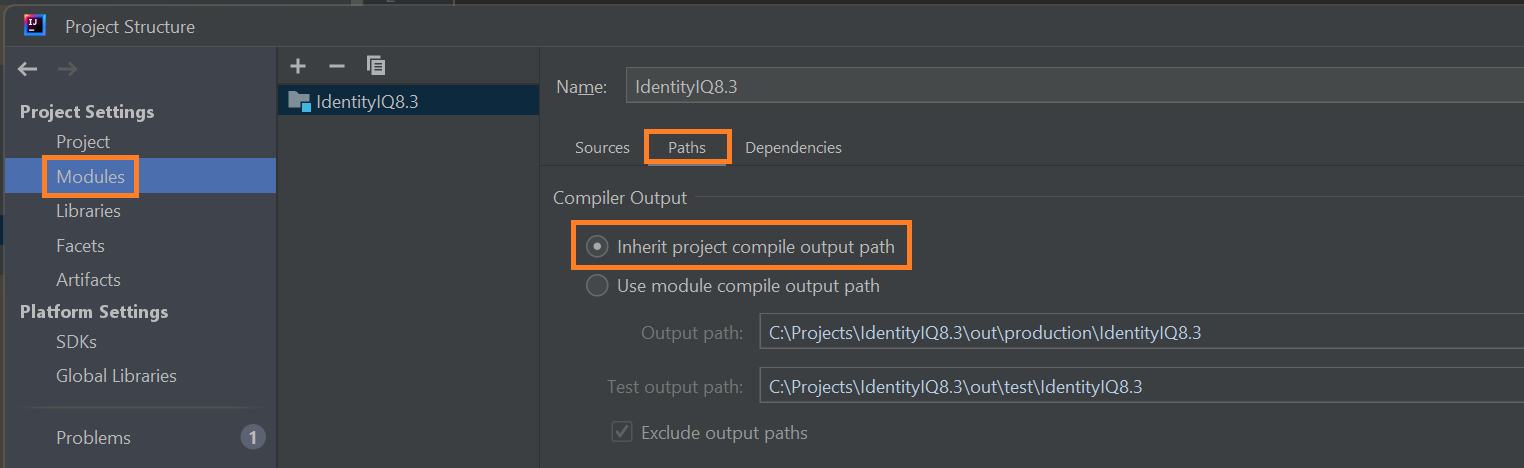Toggle Exclude output paths checkbox
The width and height of the screenshot is (1524, 468).
coord(622,433)
